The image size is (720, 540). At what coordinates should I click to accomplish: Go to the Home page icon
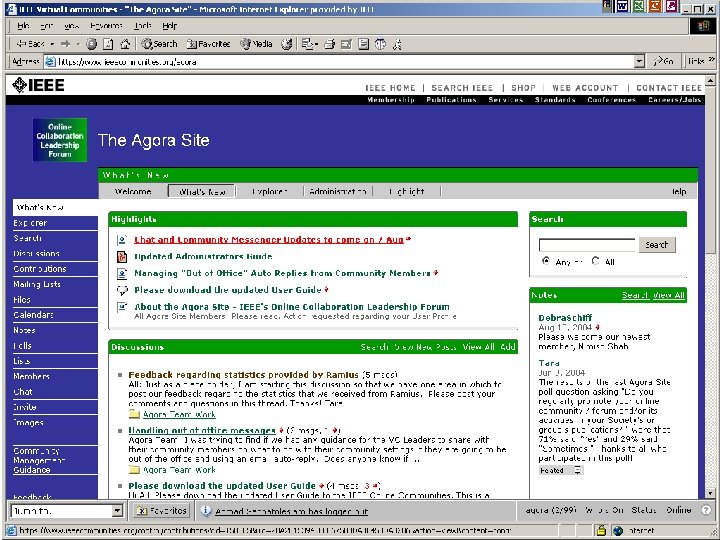[x=125, y=44]
